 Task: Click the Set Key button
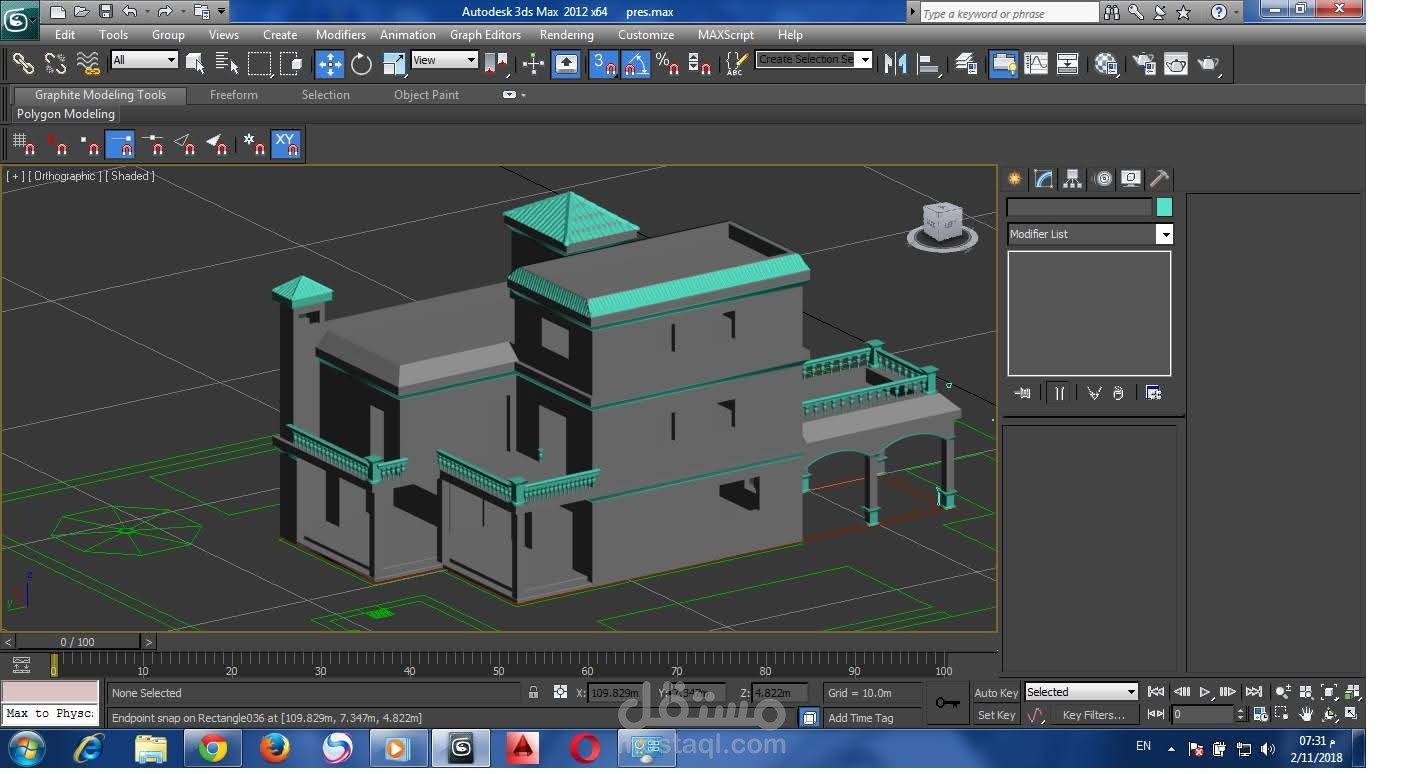tap(996, 715)
